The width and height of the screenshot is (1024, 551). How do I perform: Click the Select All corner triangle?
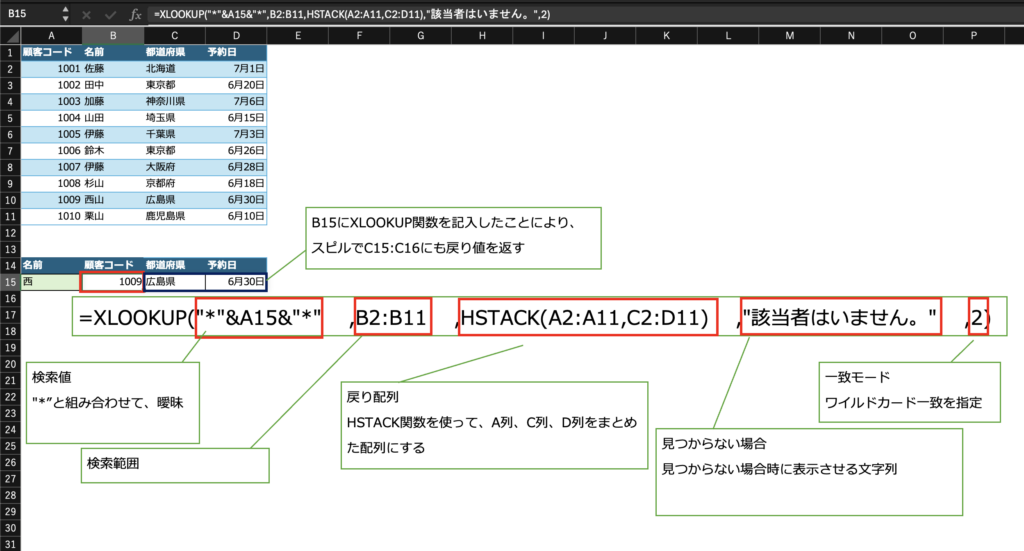10,34
